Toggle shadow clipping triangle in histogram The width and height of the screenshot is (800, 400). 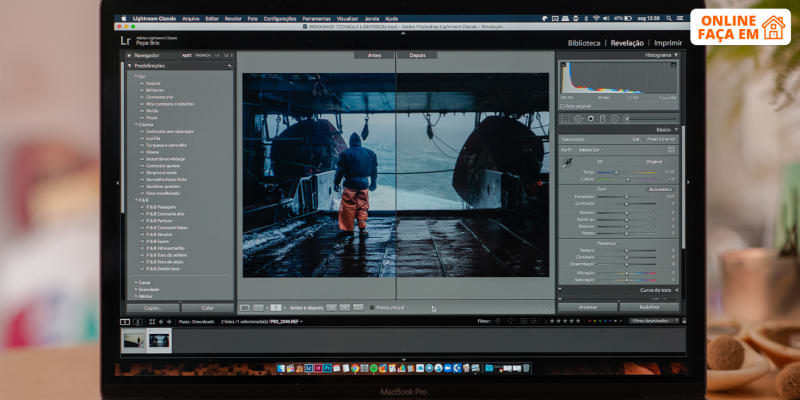coord(564,64)
